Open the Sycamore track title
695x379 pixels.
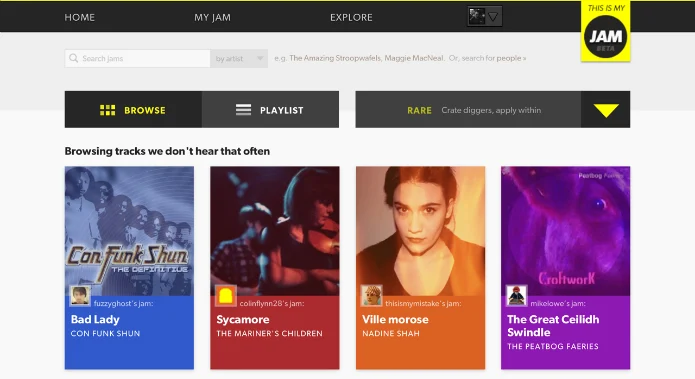point(243,319)
